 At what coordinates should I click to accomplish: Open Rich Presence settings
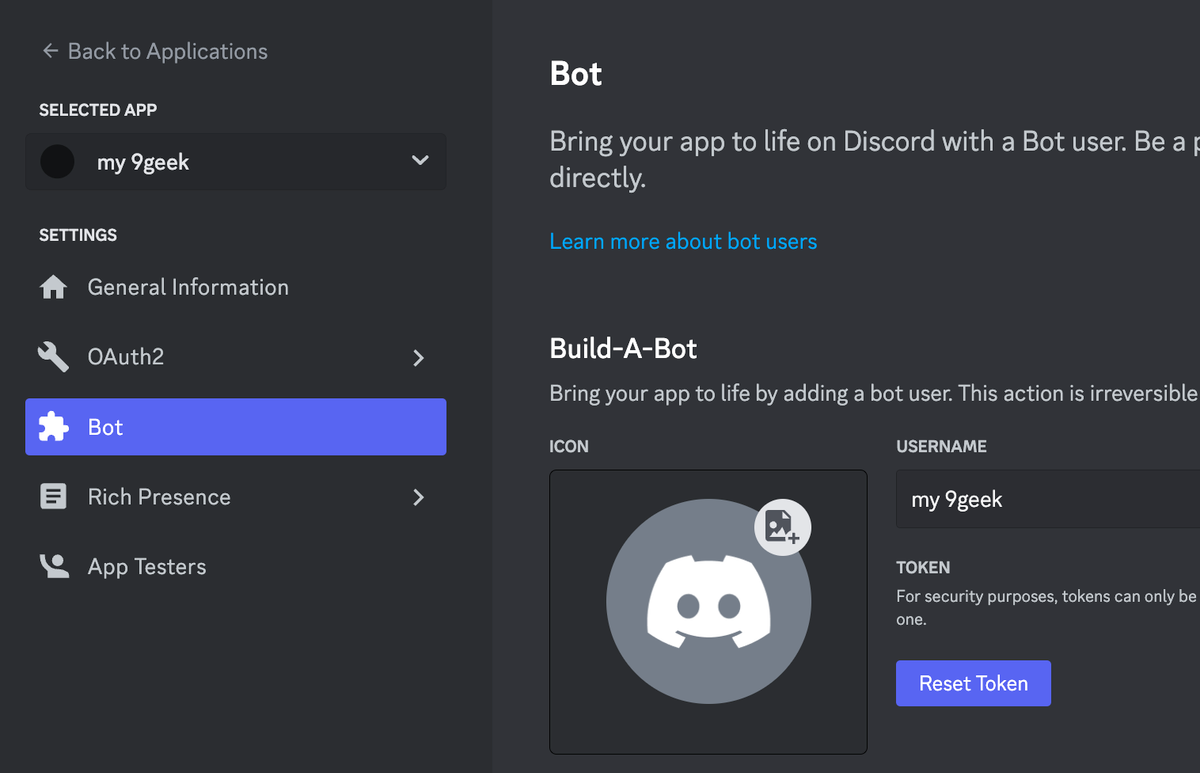click(236, 497)
